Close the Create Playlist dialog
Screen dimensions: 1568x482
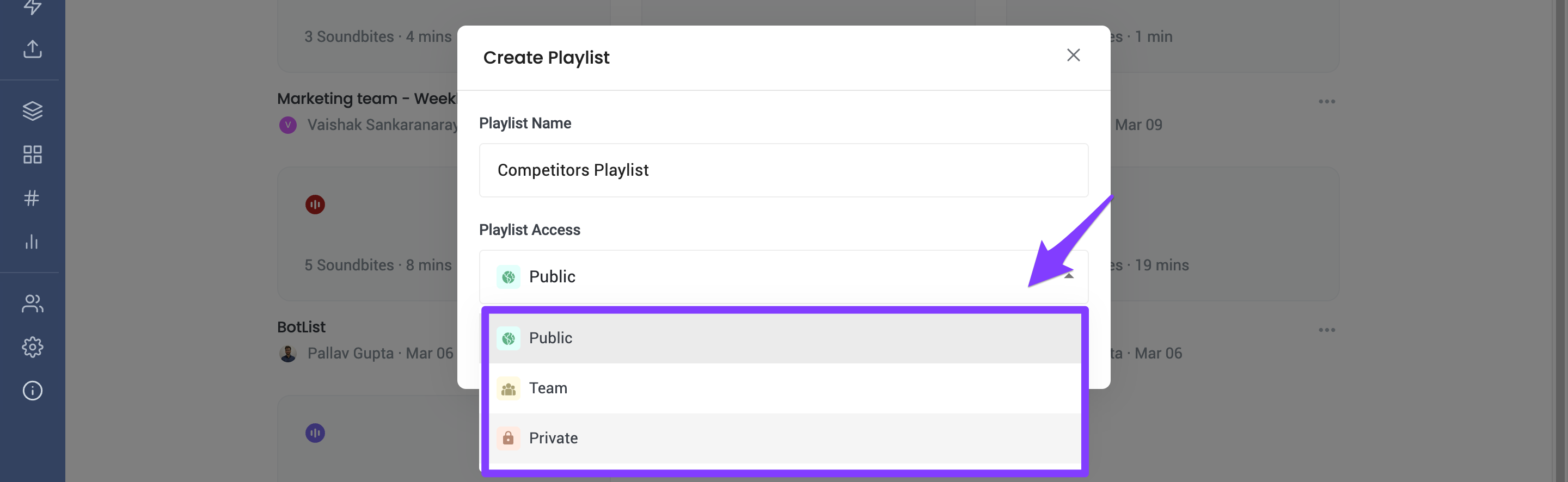tap(1073, 55)
